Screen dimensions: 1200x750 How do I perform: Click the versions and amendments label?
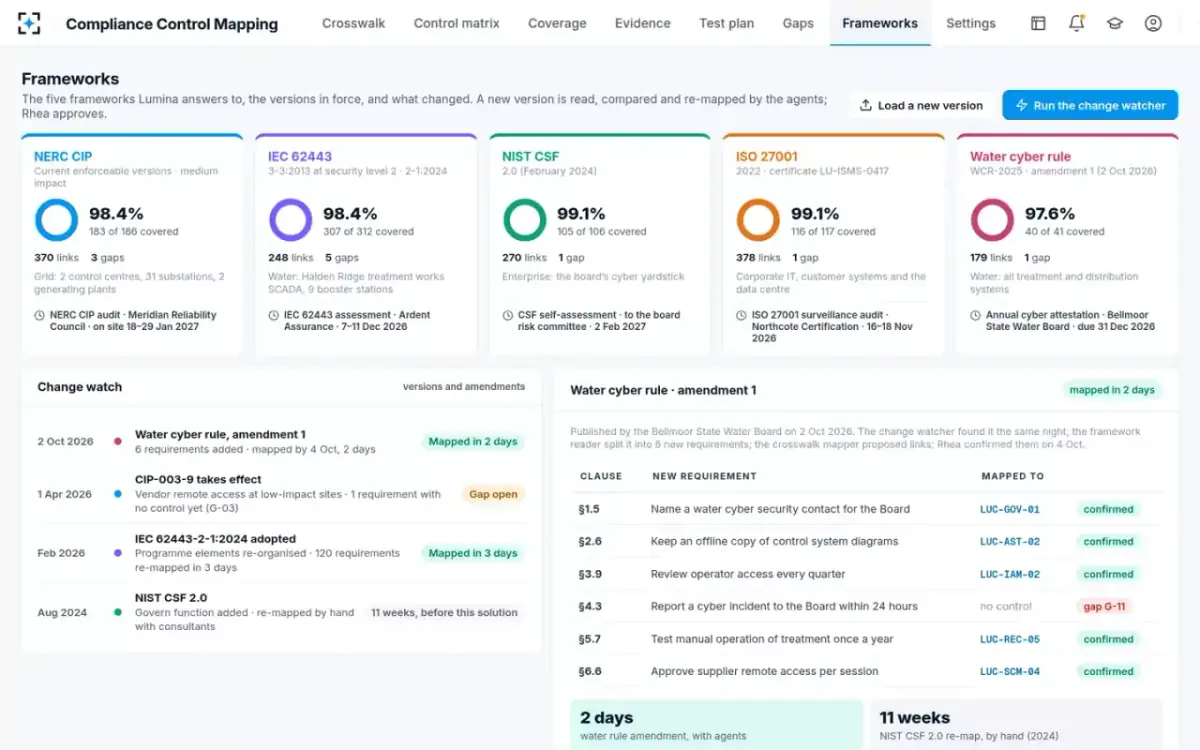pyautogui.click(x=464, y=387)
